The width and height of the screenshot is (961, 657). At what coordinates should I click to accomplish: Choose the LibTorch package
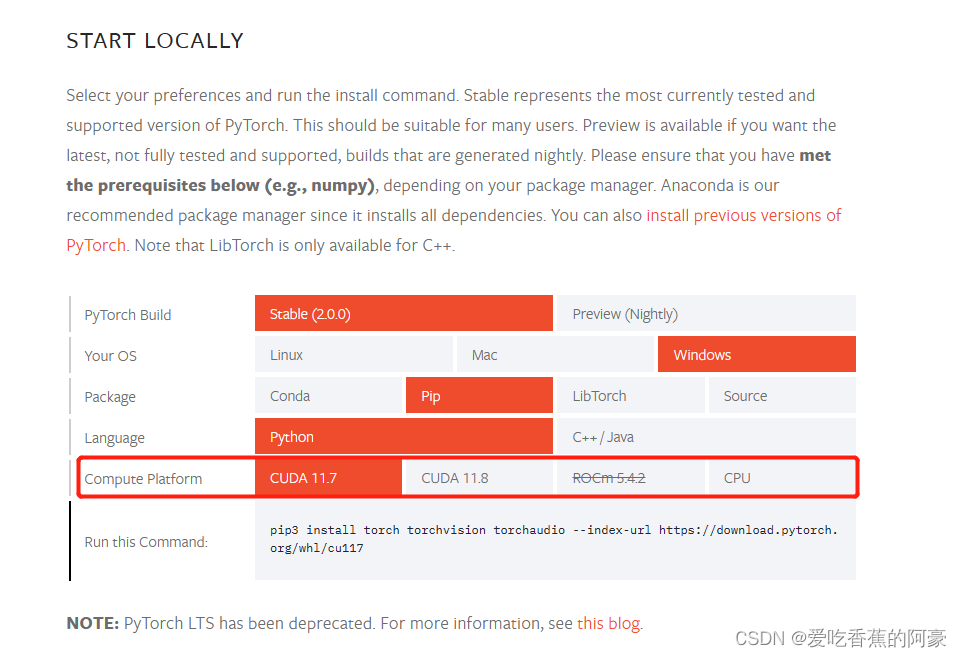click(x=630, y=396)
